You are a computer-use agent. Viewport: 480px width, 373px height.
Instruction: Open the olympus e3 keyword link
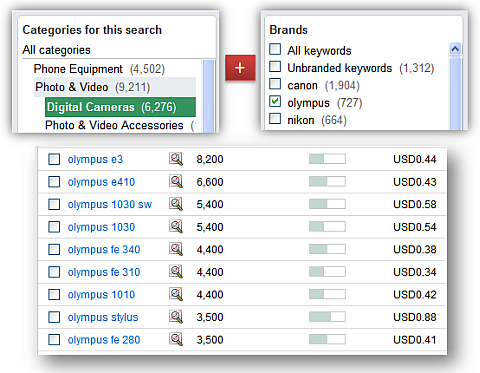click(x=95, y=159)
